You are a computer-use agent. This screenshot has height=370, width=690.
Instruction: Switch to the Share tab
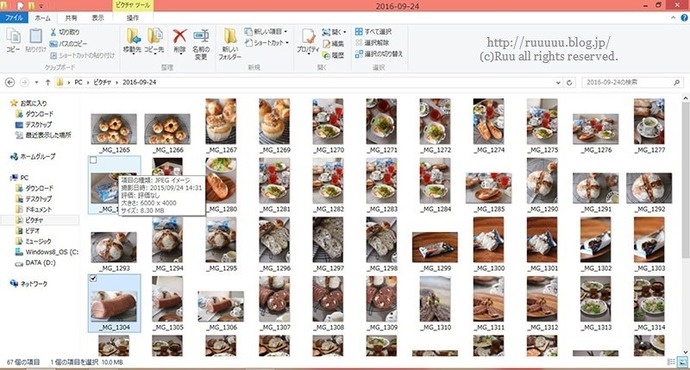[71, 18]
